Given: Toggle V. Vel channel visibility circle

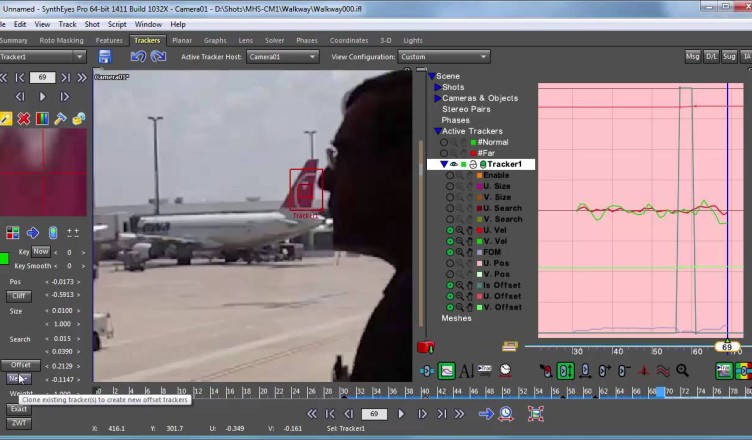Looking at the screenshot, I should 450,241.
